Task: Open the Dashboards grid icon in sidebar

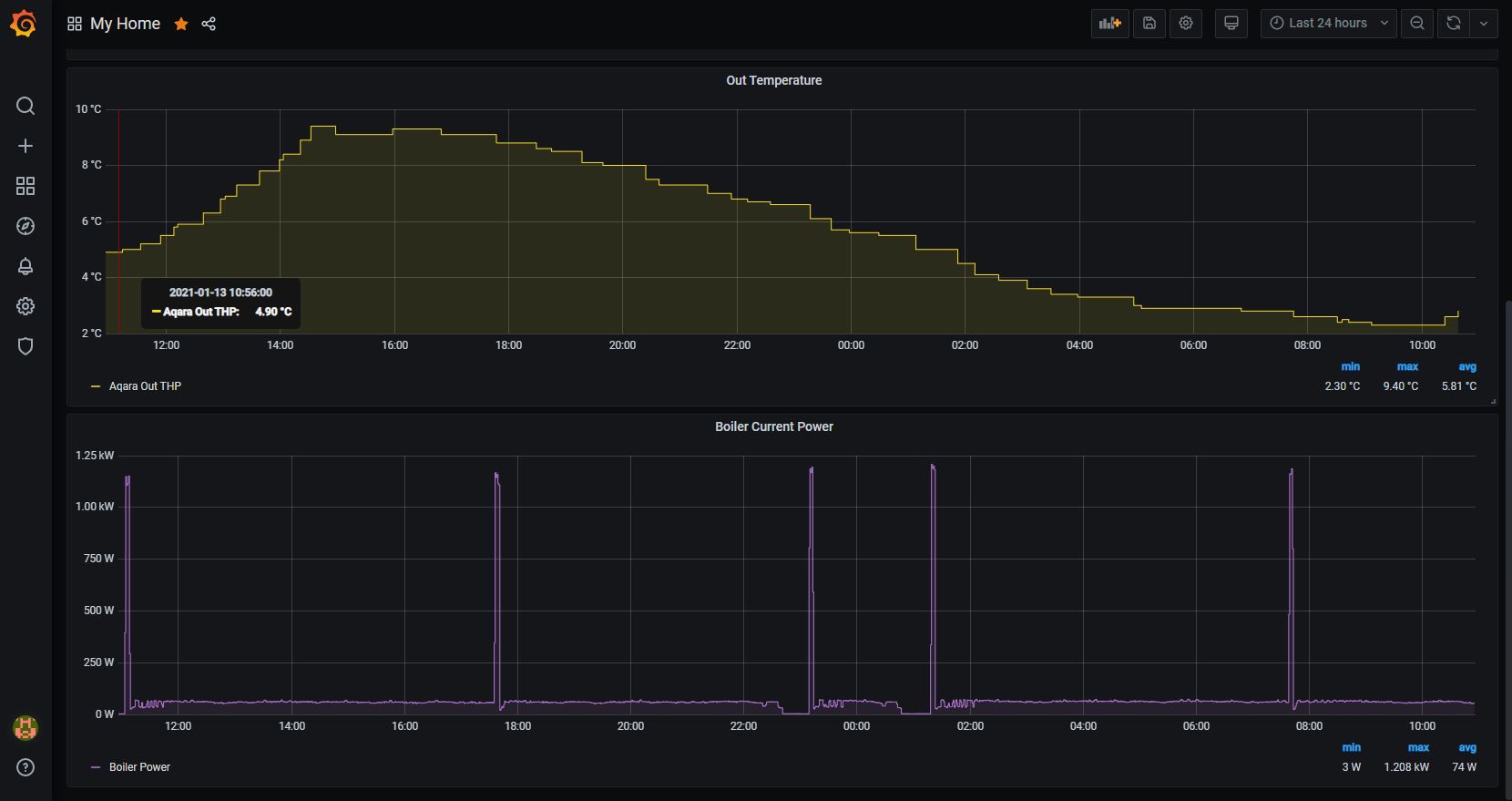Action: [26, 186]
